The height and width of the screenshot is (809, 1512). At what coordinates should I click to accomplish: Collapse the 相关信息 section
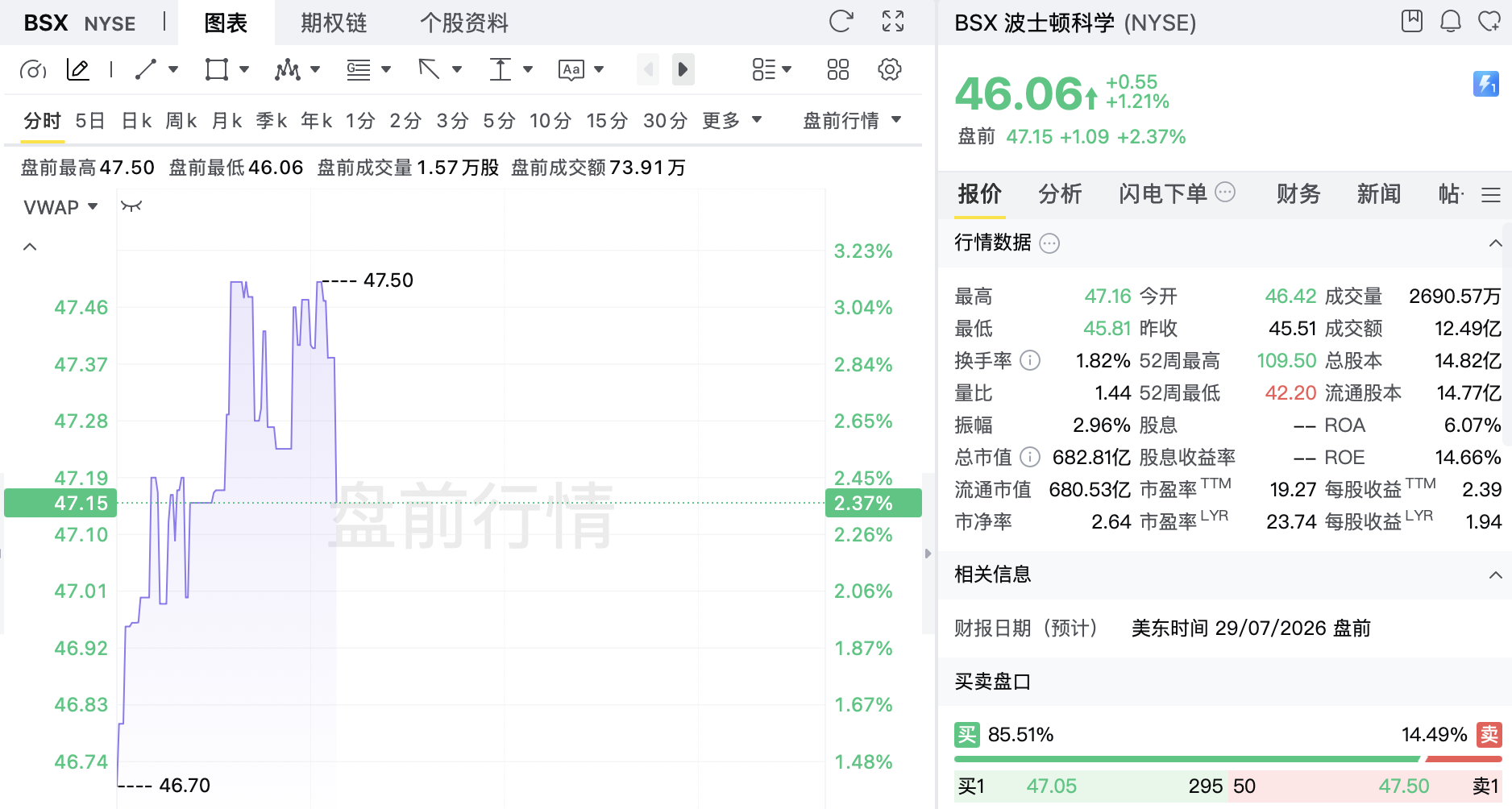(x=1495, y=575)
